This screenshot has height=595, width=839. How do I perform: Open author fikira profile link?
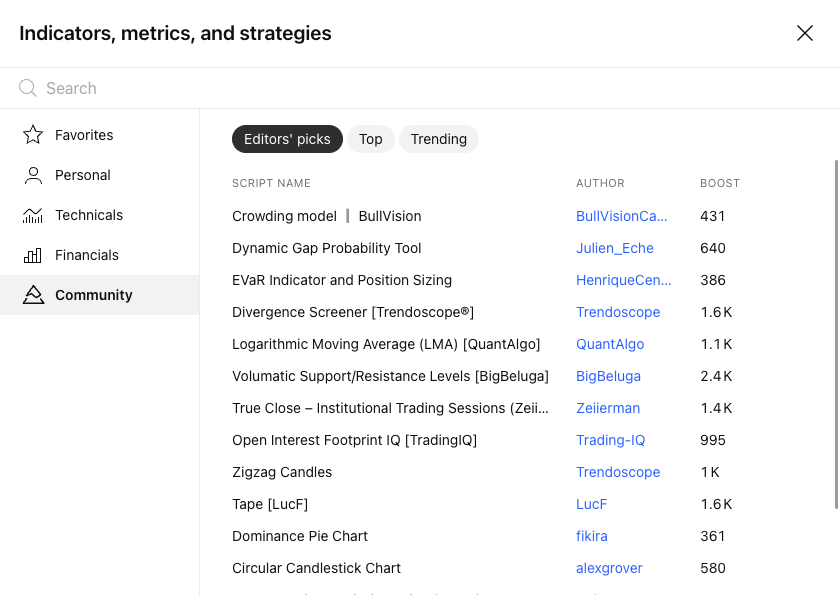[592, 536]
